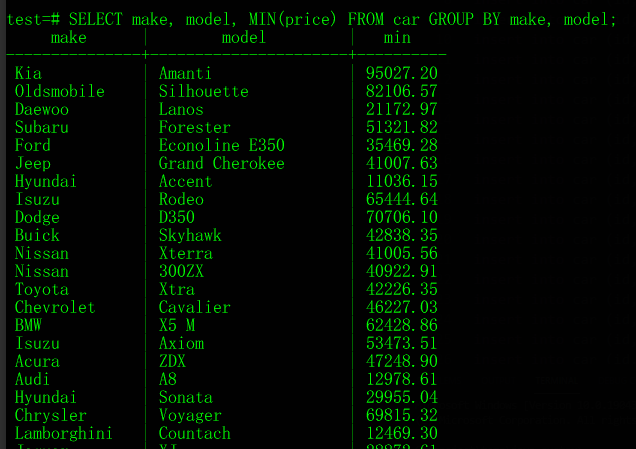This screenshot has width=636, height=449.
Task: Select the 'make' column header
Action: coord(69,38)
